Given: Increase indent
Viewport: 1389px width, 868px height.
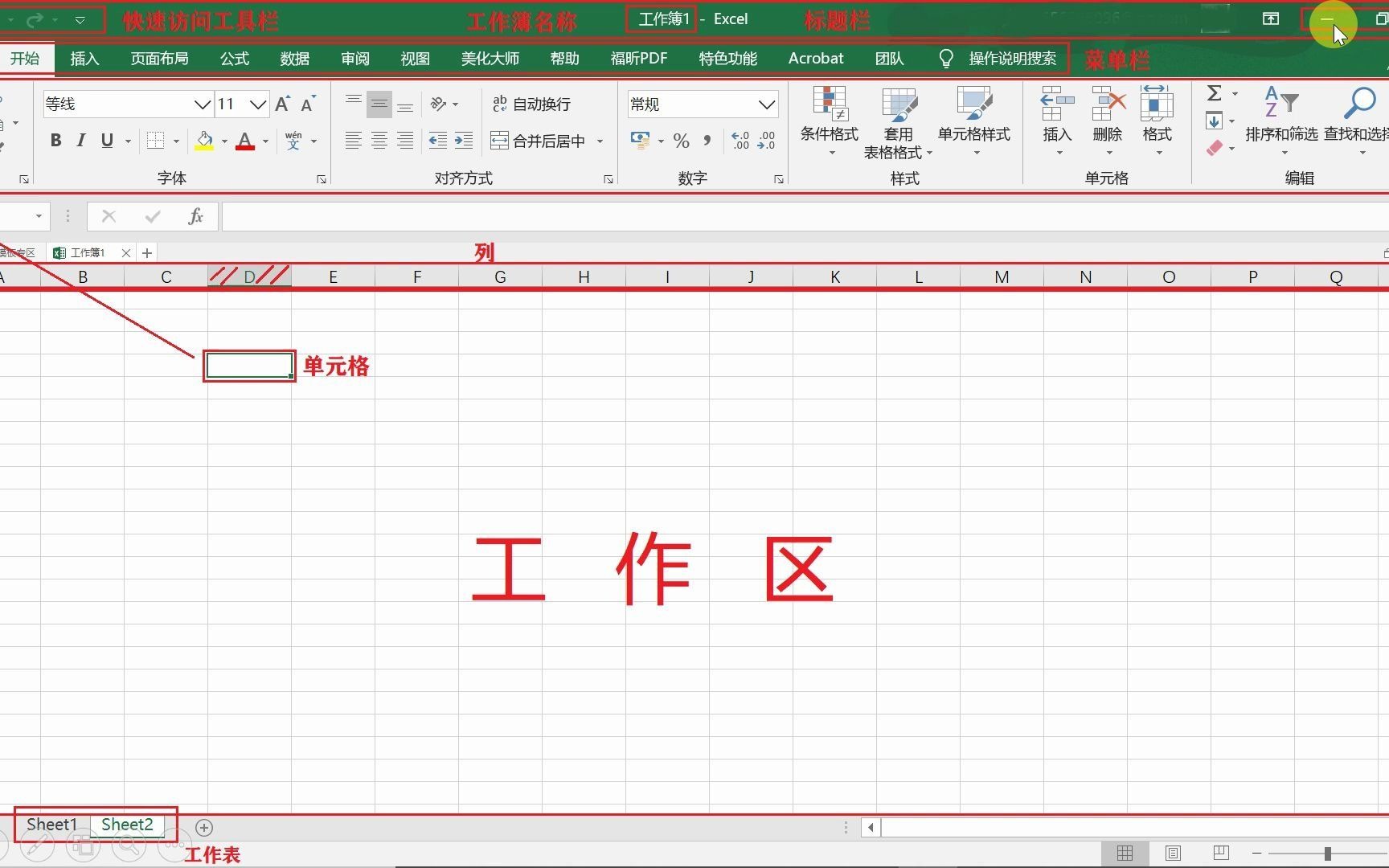Looking at the screenshot, I should 464,141.
